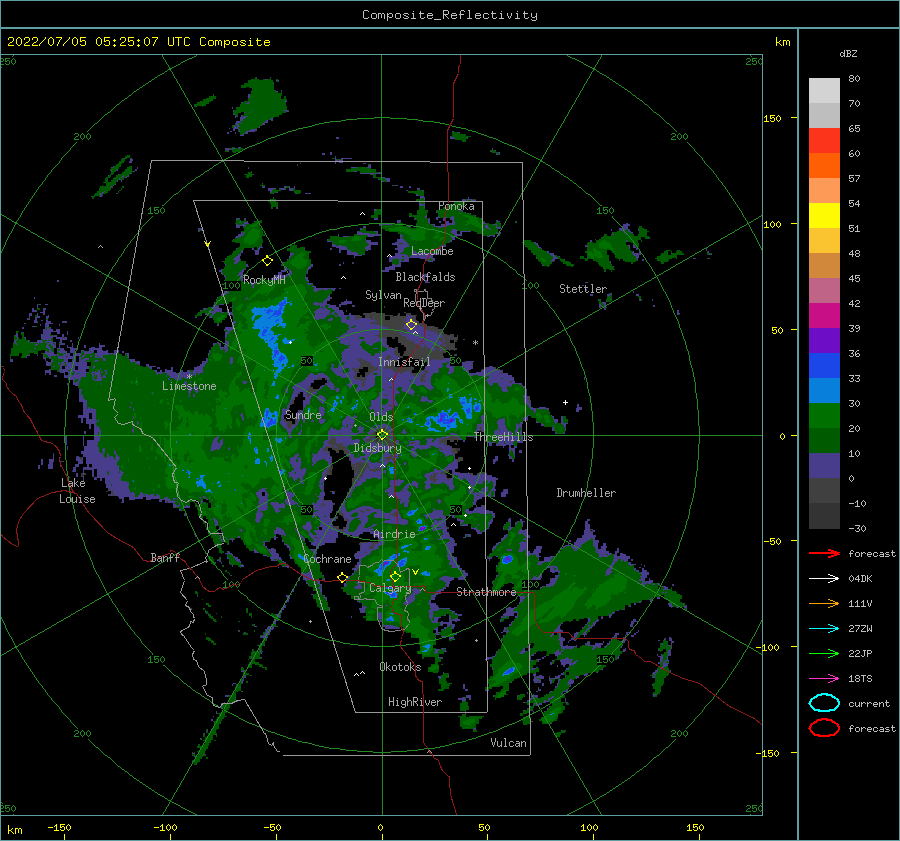Click the Lacombe city label
Screen dimensions: 900x841
point(432,251)
